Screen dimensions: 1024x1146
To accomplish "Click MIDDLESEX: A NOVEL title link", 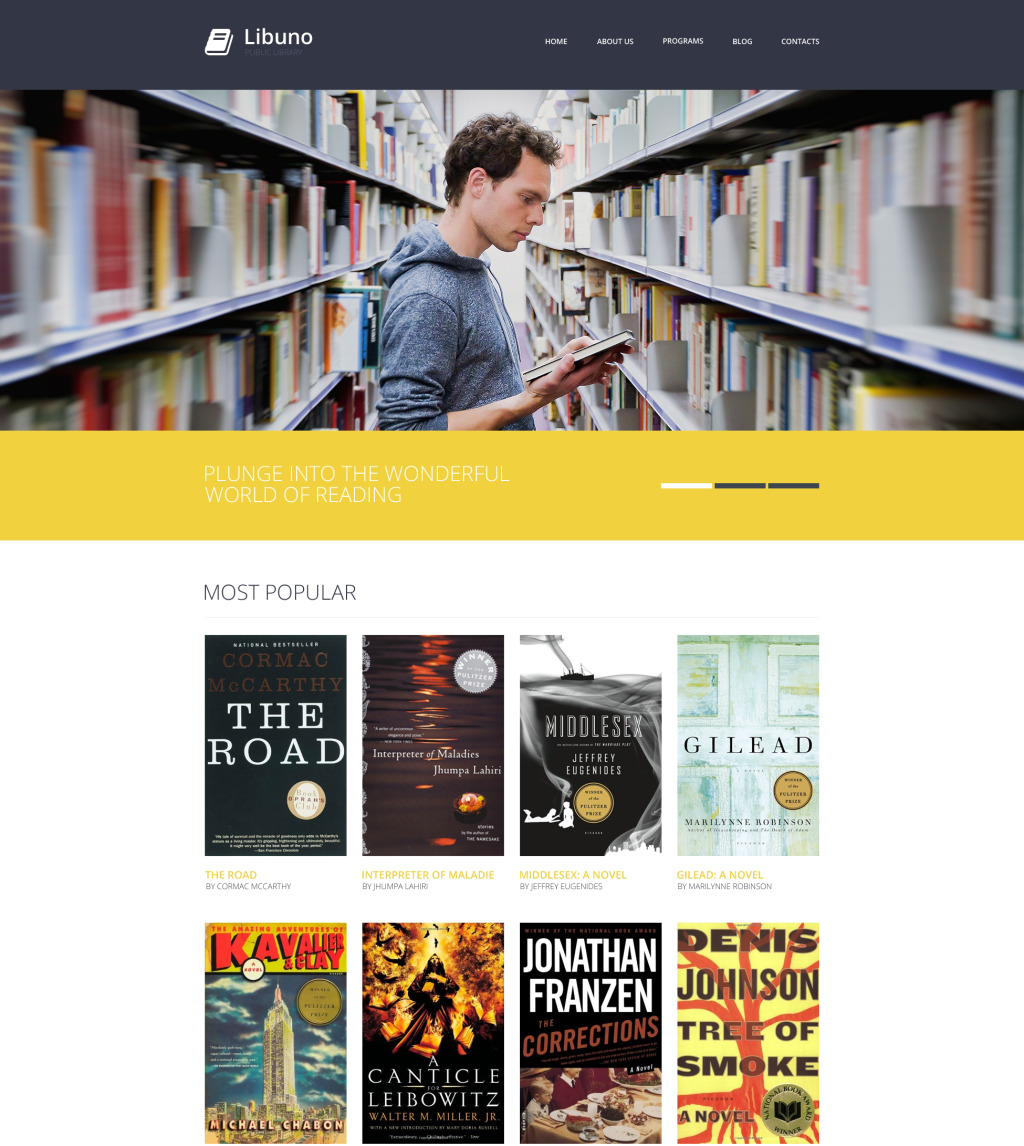I will click(x=573, y=874).
